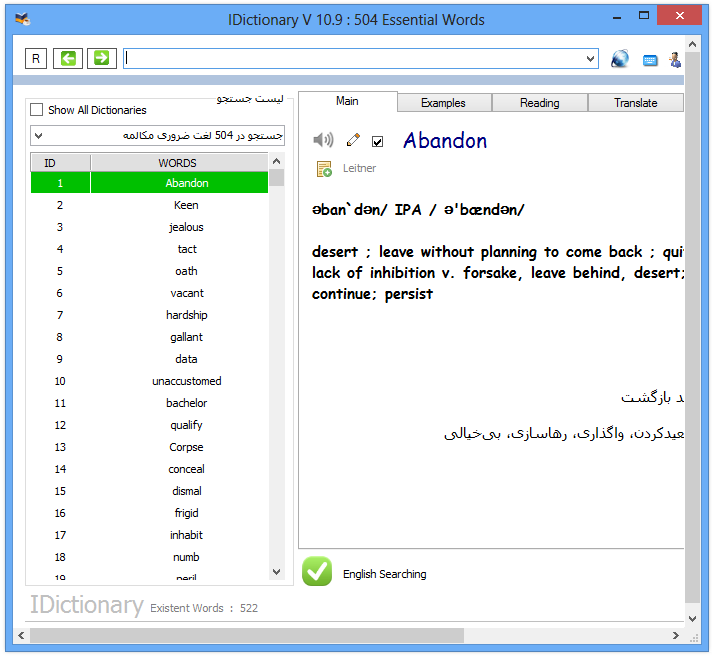Click the green forward arrow button
This screenshot has width=712, height=657.
click(101, 59)
